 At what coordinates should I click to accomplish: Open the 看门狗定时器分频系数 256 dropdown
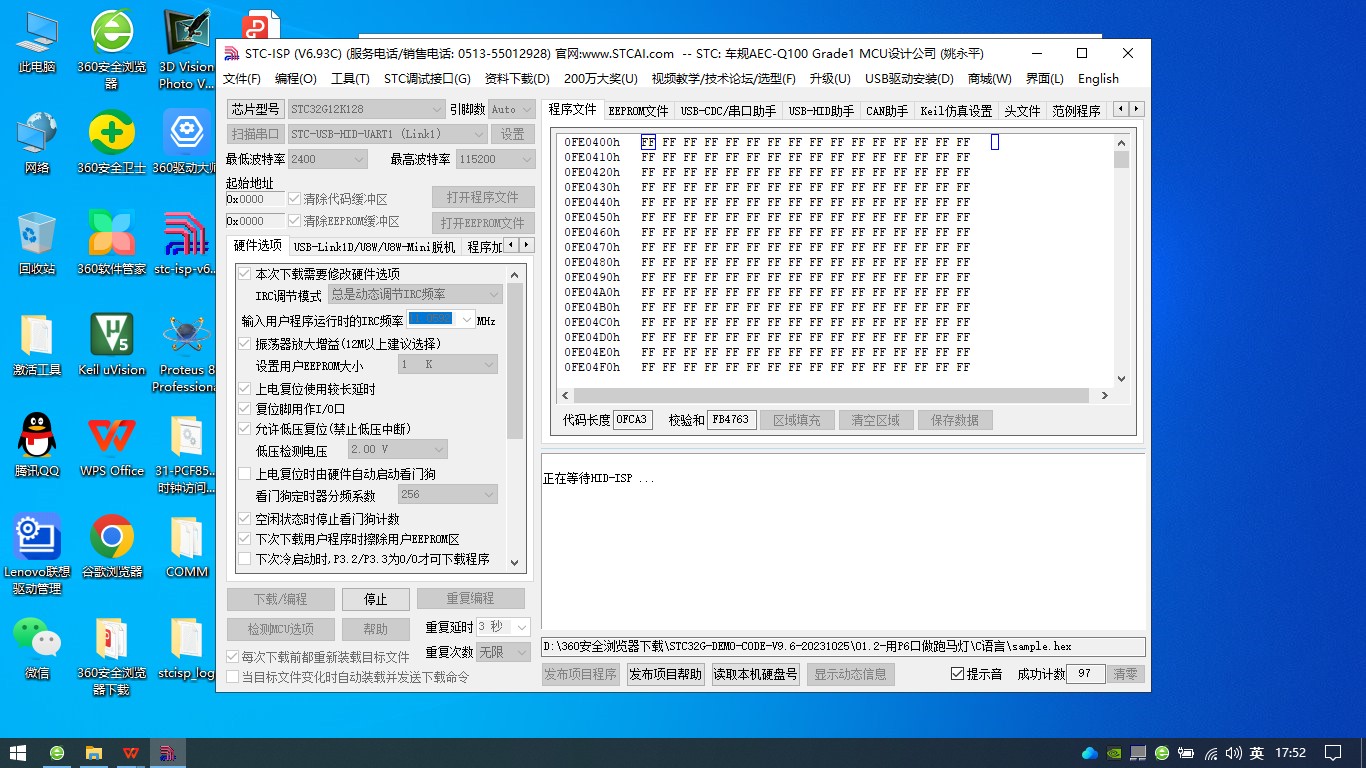coord(447,495)
